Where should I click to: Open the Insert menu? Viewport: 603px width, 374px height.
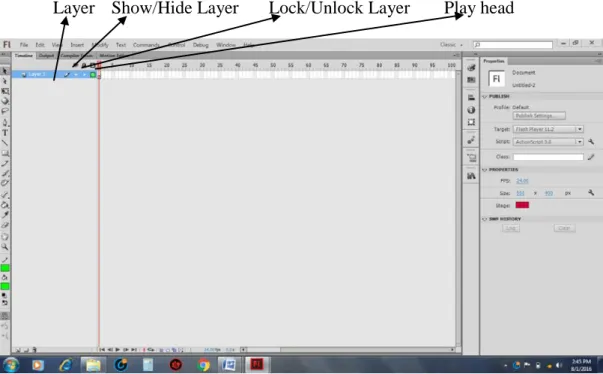tap(77, 45)
